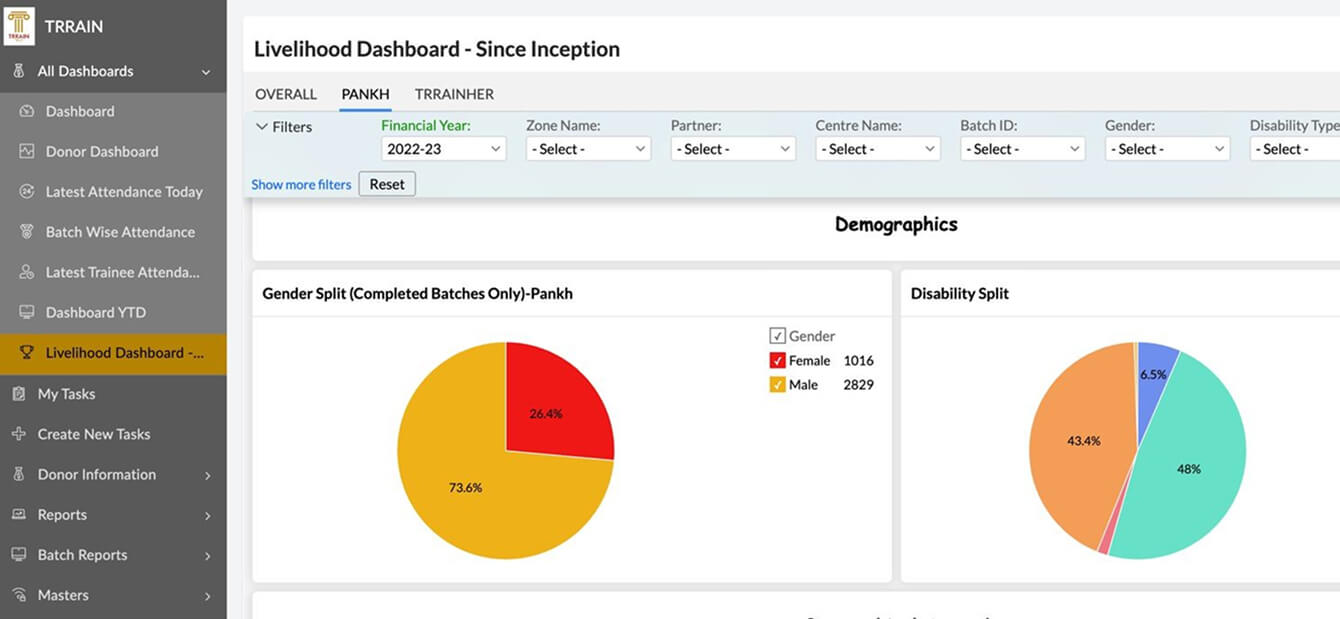Click the TRRAIN logo

(x=22, y=26)
